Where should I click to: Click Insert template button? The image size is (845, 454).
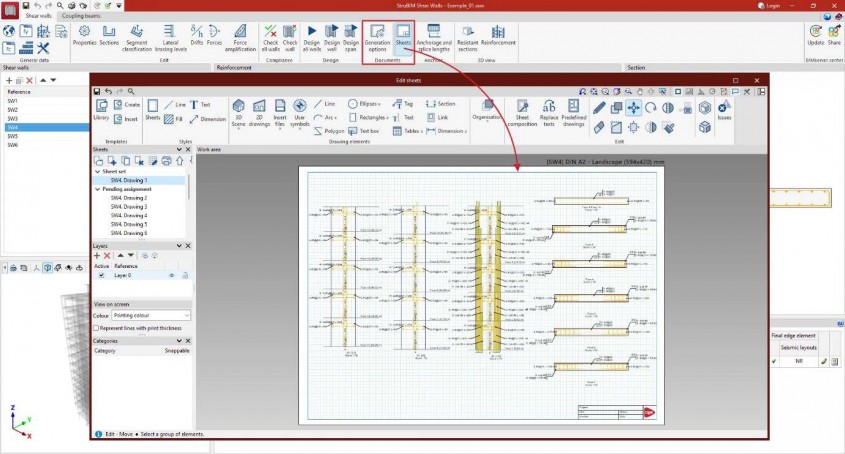click(126, 119)
